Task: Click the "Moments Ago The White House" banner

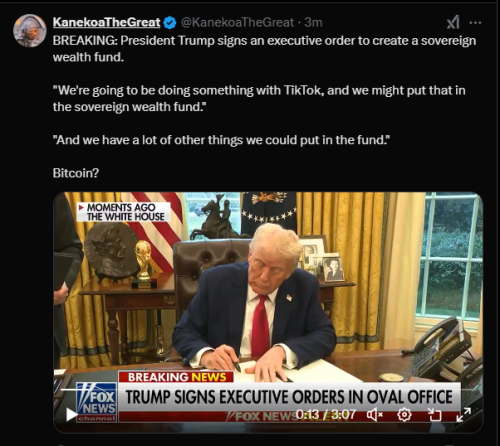Action: [124, 212]
